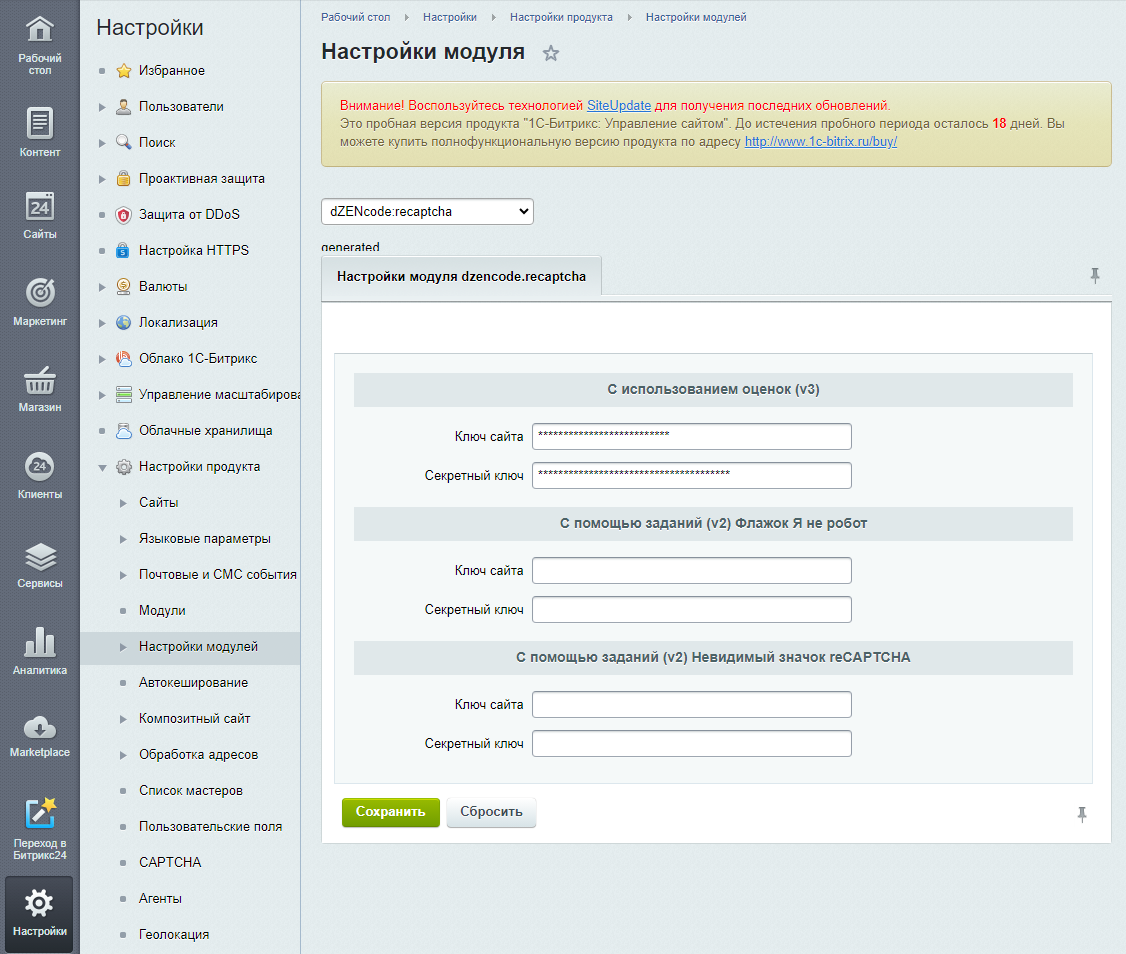
Task: Collapse the Настройки продукта tree section
Action: tap(102, 468)
